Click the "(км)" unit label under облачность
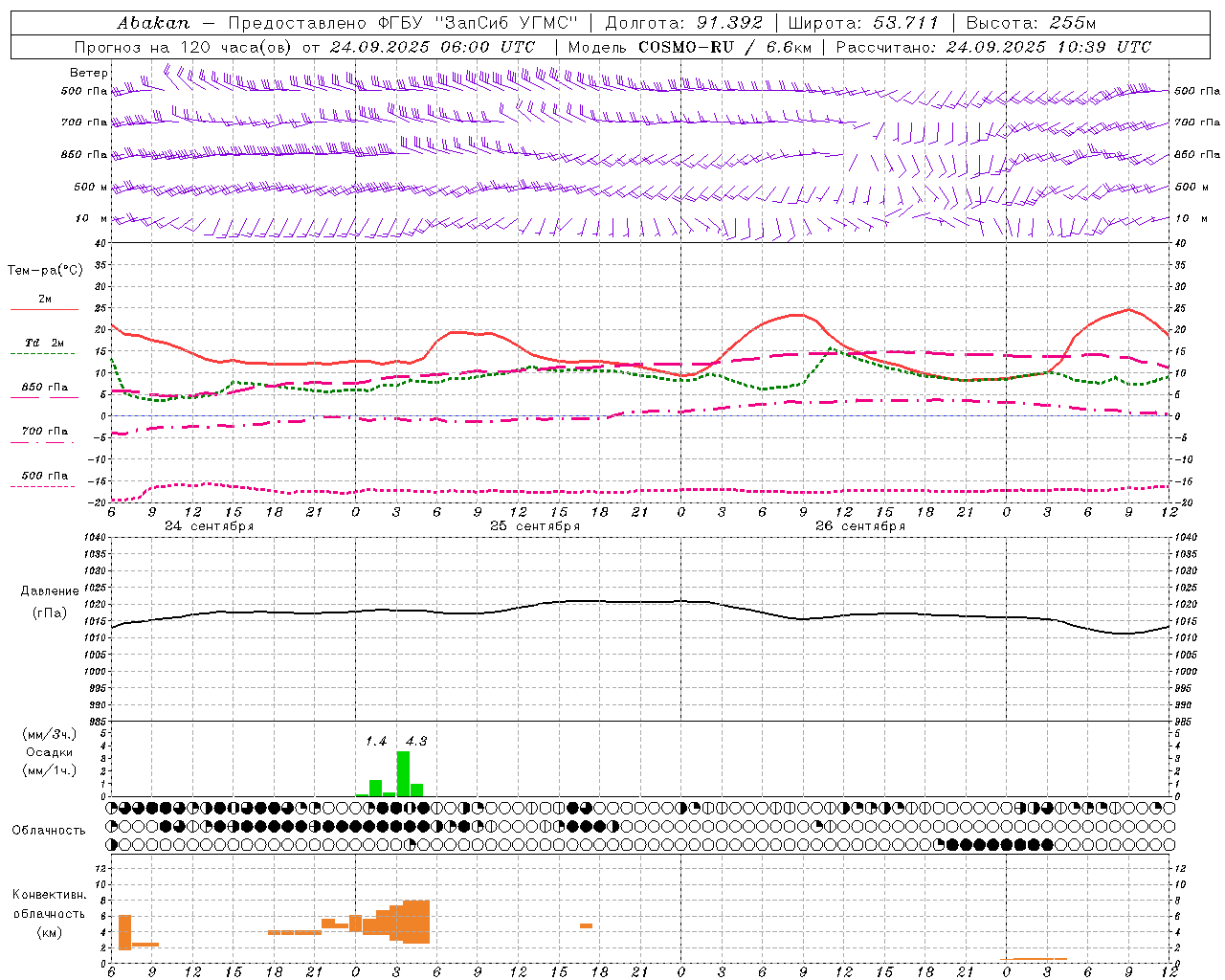The width and height of the screenshot is (1225, 980). pos(49,932)
